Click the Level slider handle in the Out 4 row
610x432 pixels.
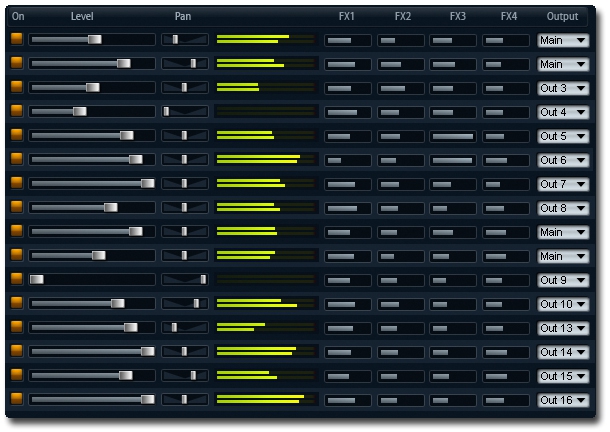80,112
